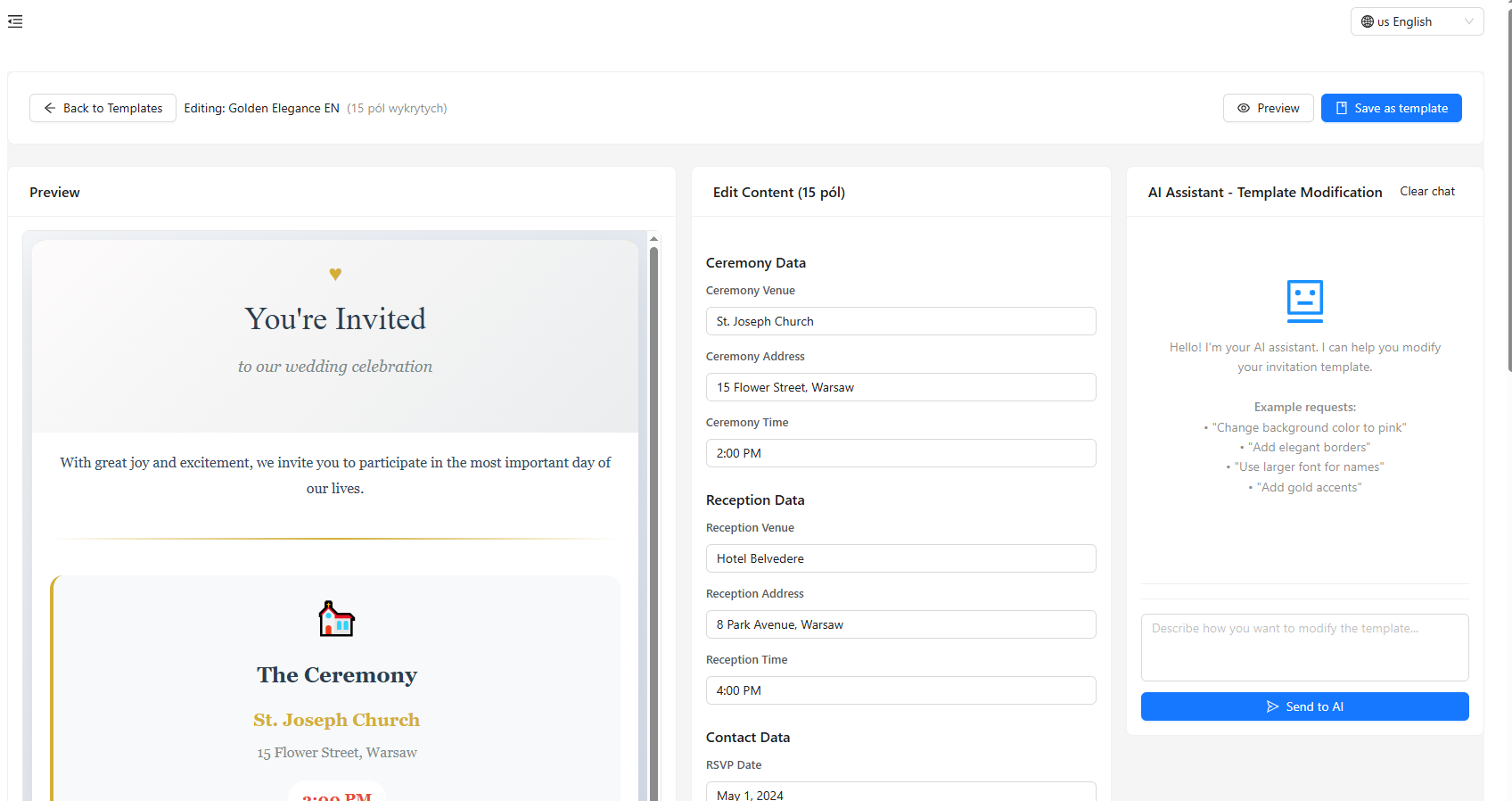Focus the AI modification description textarea
This screenshot has width=1512, height=801.
[1304, 648]
